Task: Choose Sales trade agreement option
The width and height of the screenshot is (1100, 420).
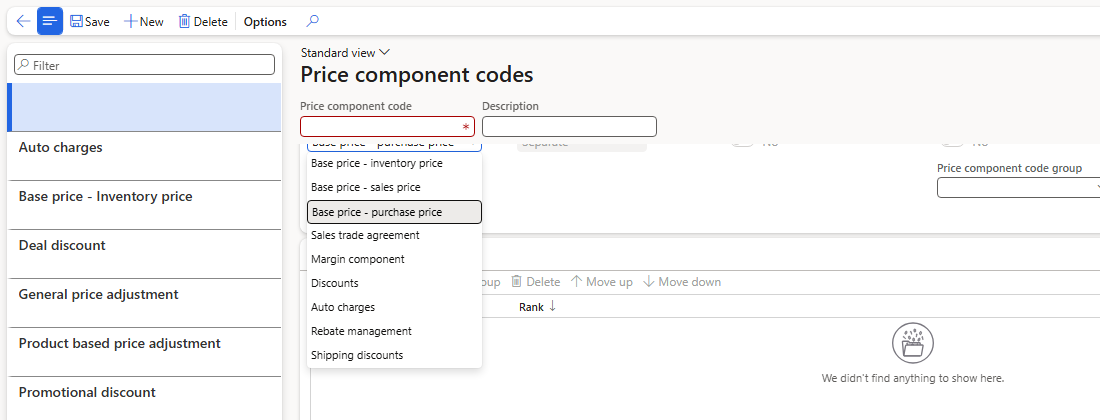Action: point(394,236)
